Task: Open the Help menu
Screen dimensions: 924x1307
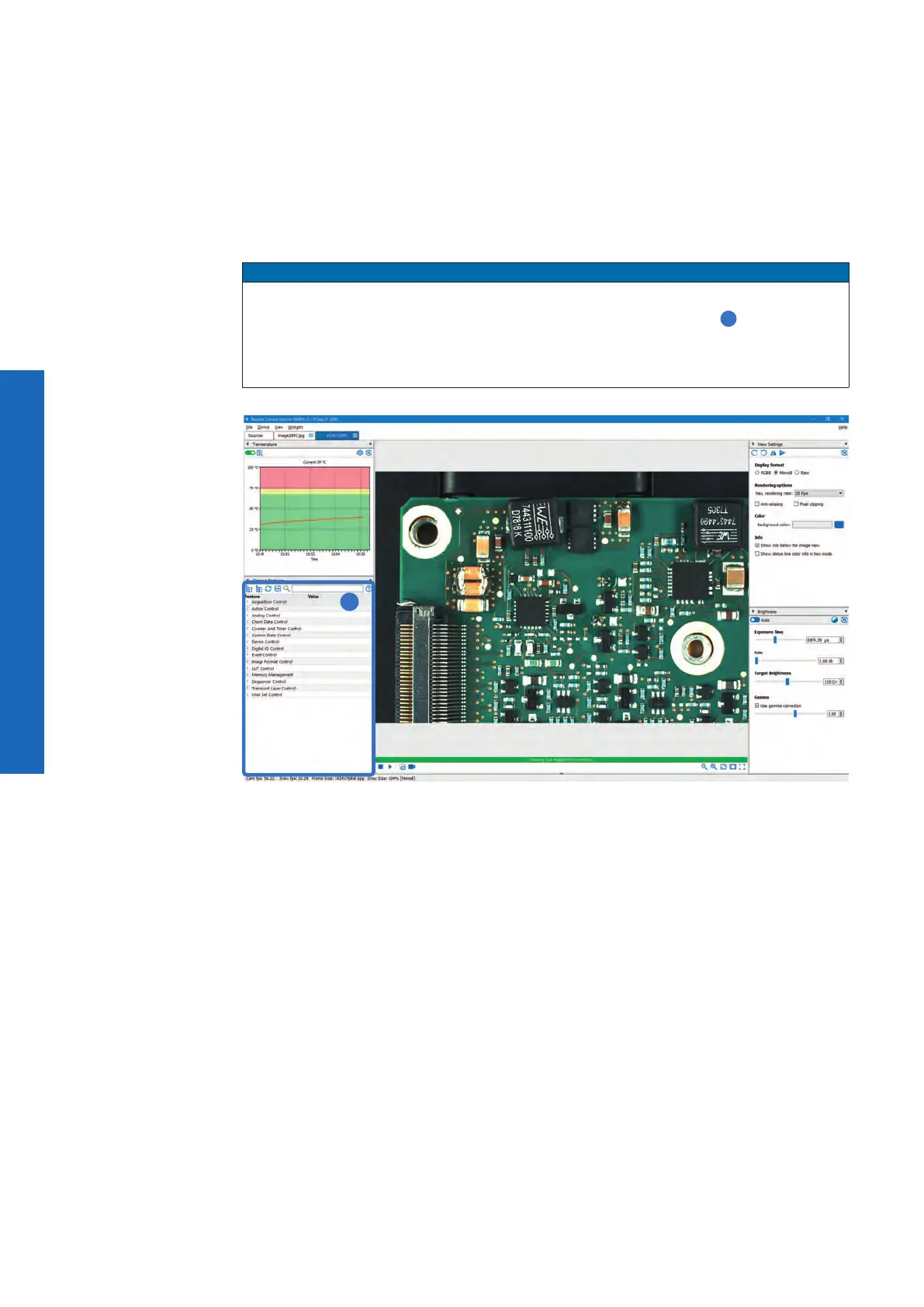Action: (843, 427)
